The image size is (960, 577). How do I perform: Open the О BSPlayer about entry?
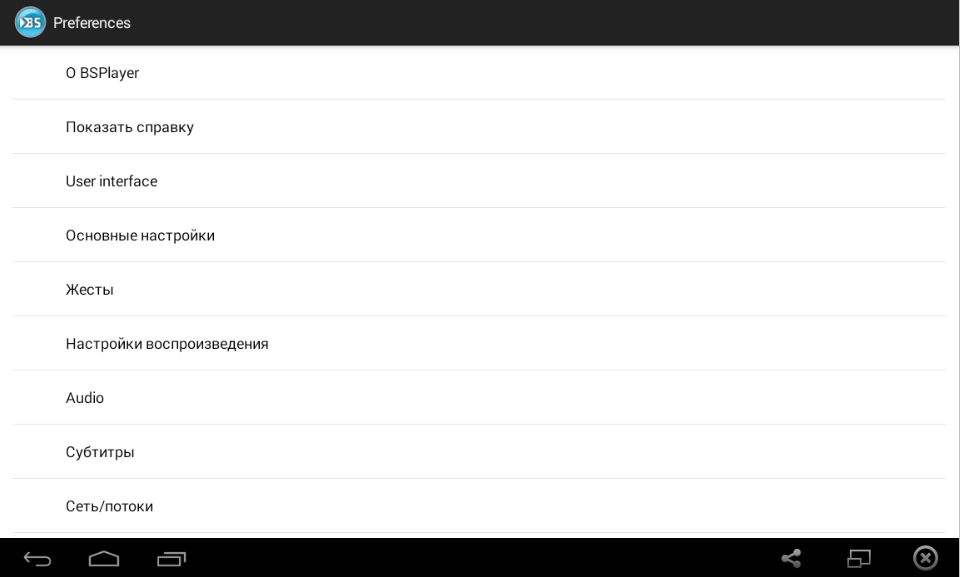point(102,73)
